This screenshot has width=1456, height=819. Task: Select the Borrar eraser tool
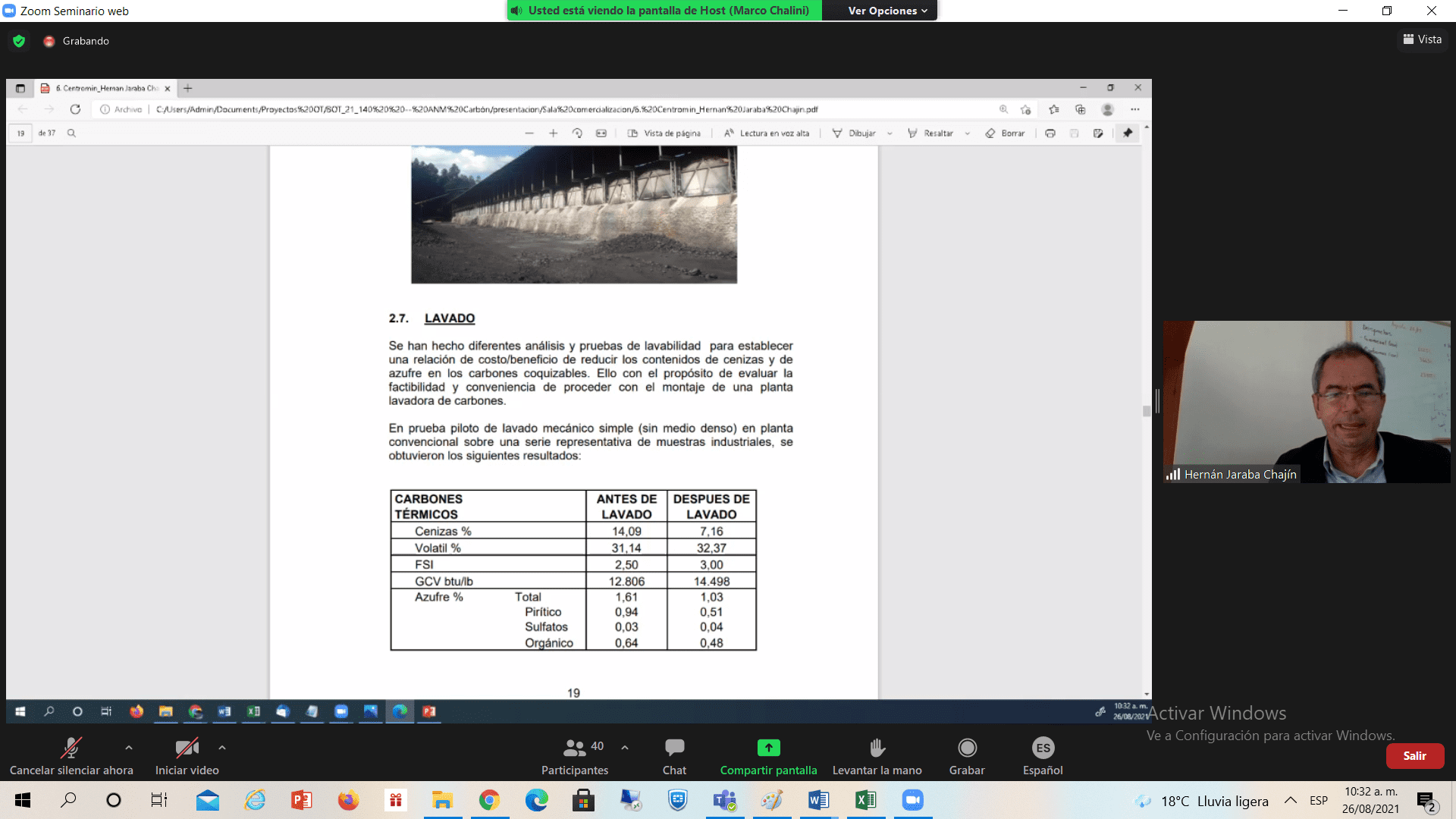(x=1005, y=133)
